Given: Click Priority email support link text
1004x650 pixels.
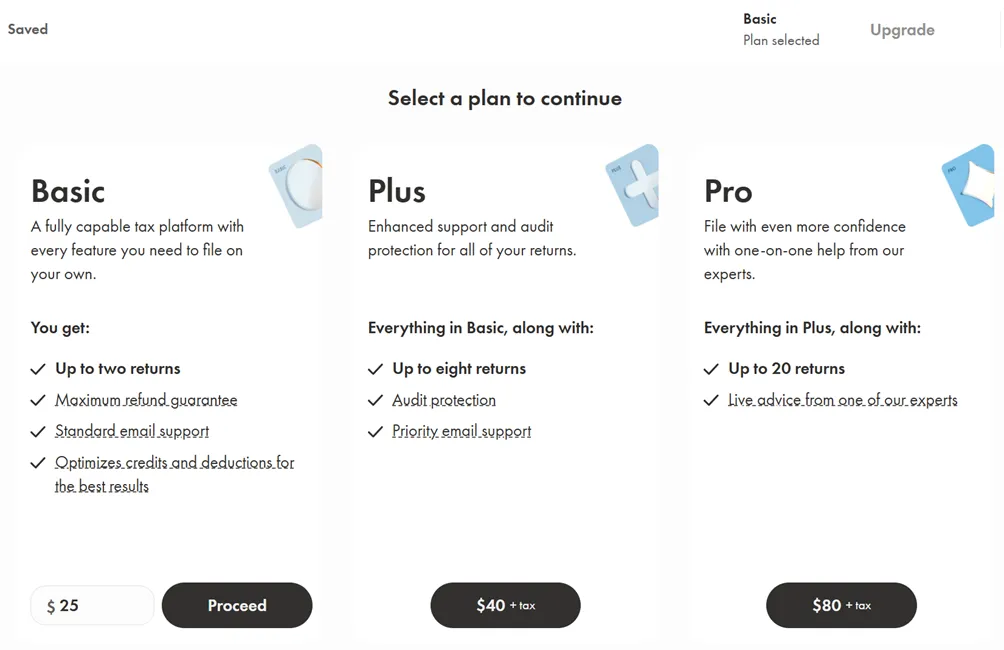Looking at the screenshot, I should point(461,432).
